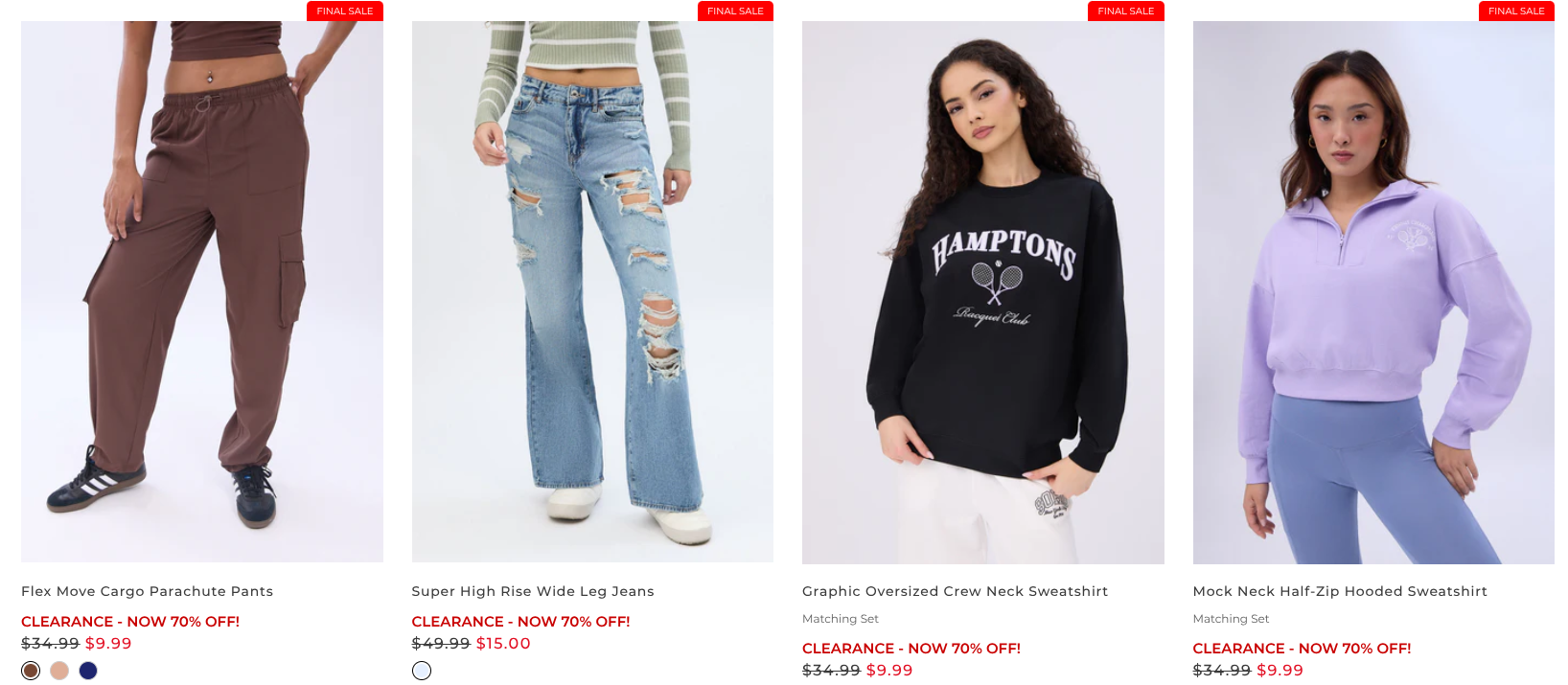Select the light blue swatch for wide leg jeans

(422, 671)
